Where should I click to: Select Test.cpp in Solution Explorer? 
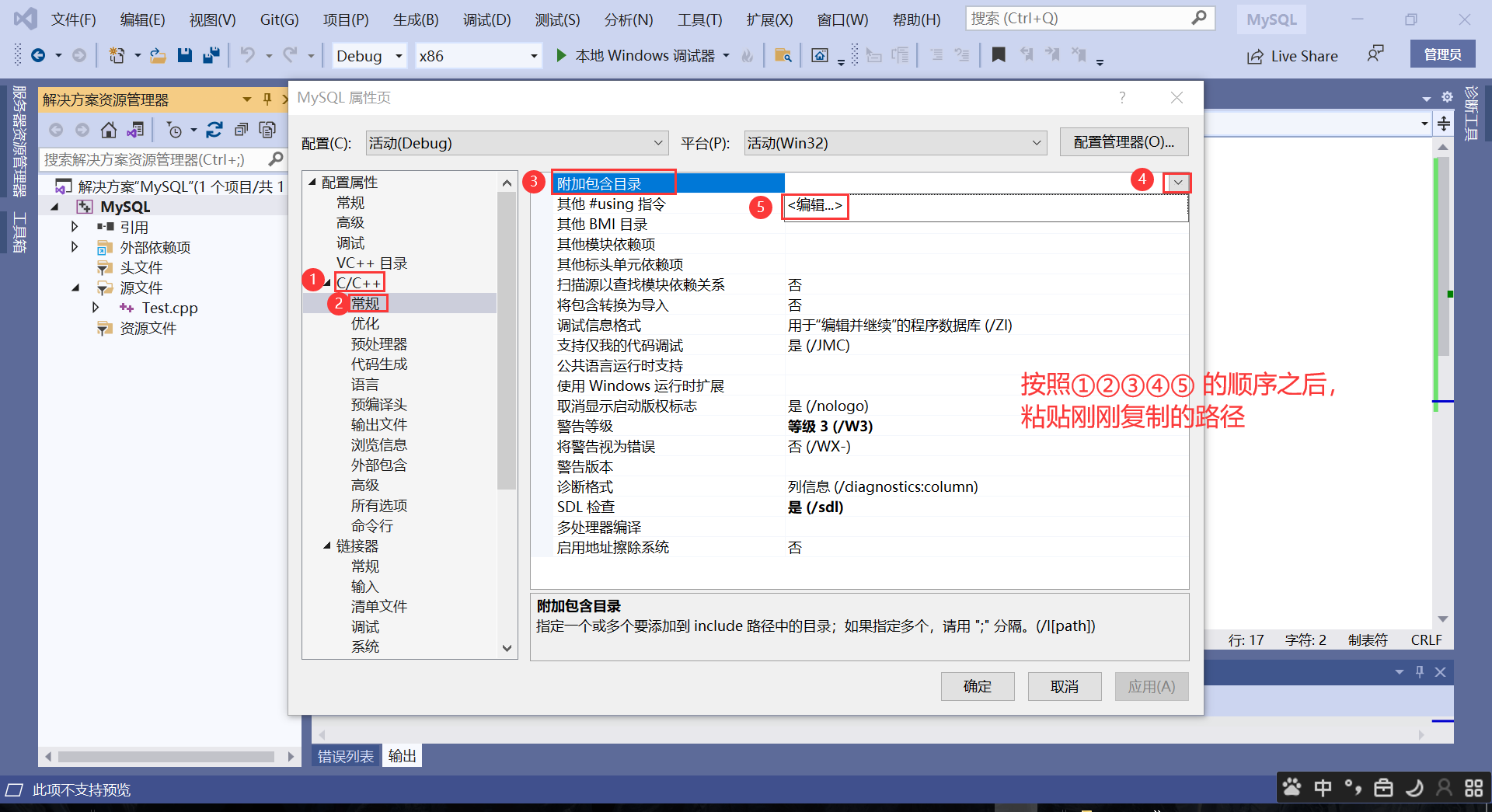[x=169, y=308]
